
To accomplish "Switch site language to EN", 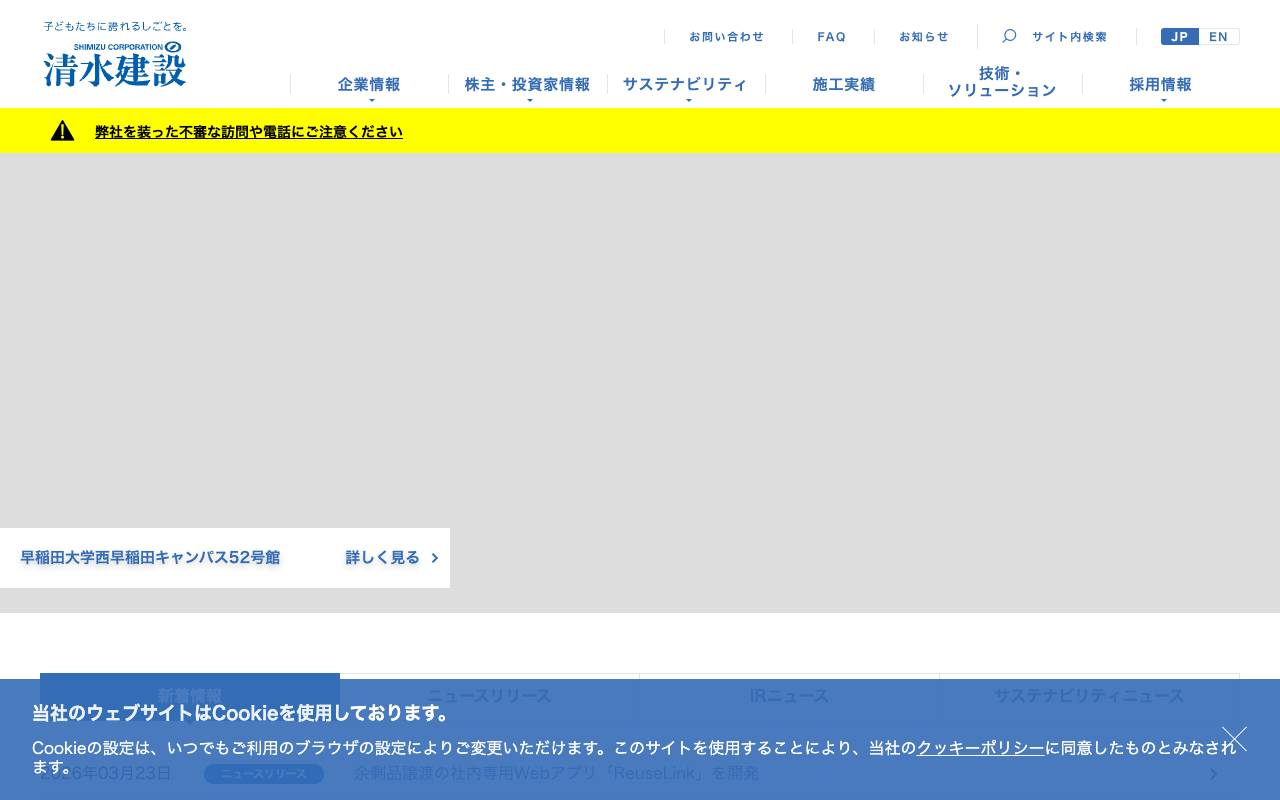I will pyautogui.click(x=1218, y=36).
